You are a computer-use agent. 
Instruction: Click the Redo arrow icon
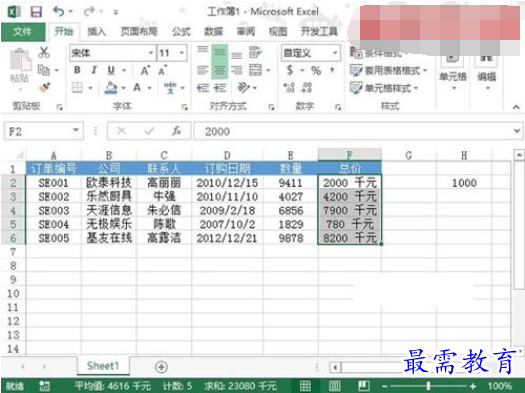click(89, 12)
